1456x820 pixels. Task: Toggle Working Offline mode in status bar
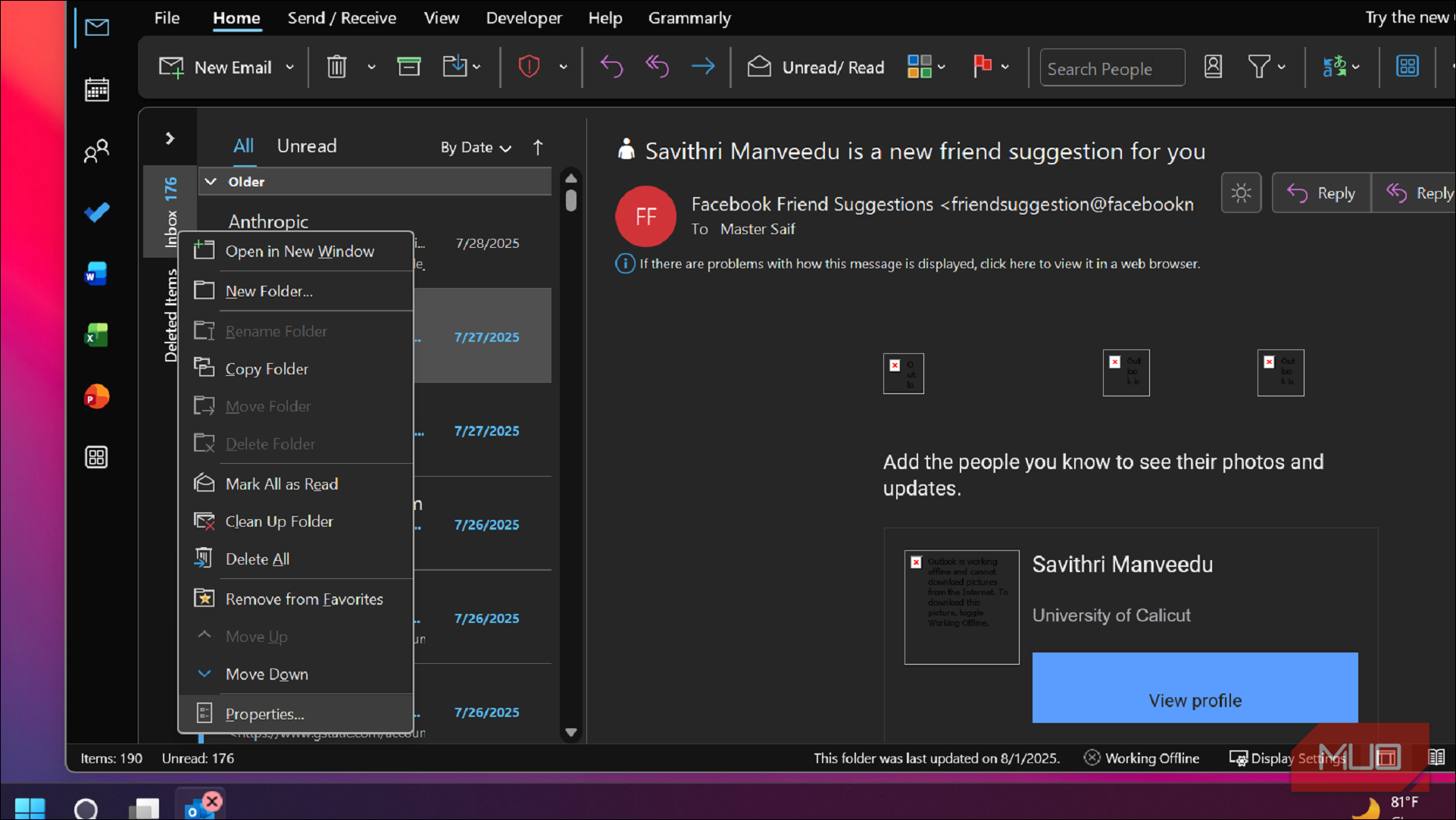coord(1142,758)
